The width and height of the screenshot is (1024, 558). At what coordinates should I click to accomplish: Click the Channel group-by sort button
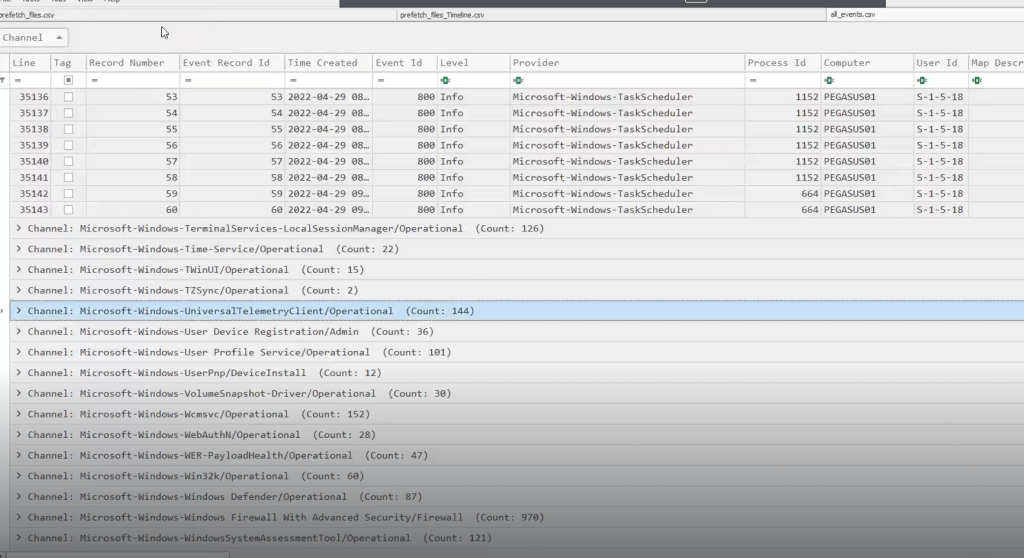coord(33,38)
